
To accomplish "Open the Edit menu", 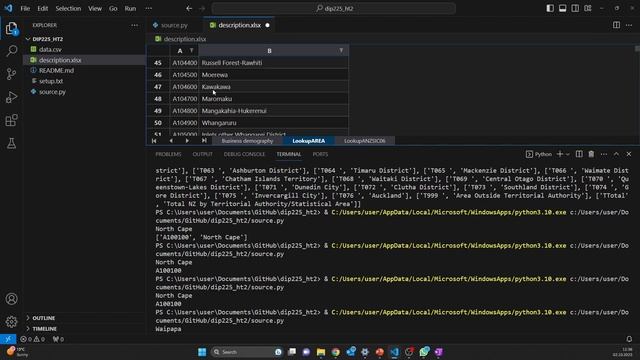I will point(42,8).
